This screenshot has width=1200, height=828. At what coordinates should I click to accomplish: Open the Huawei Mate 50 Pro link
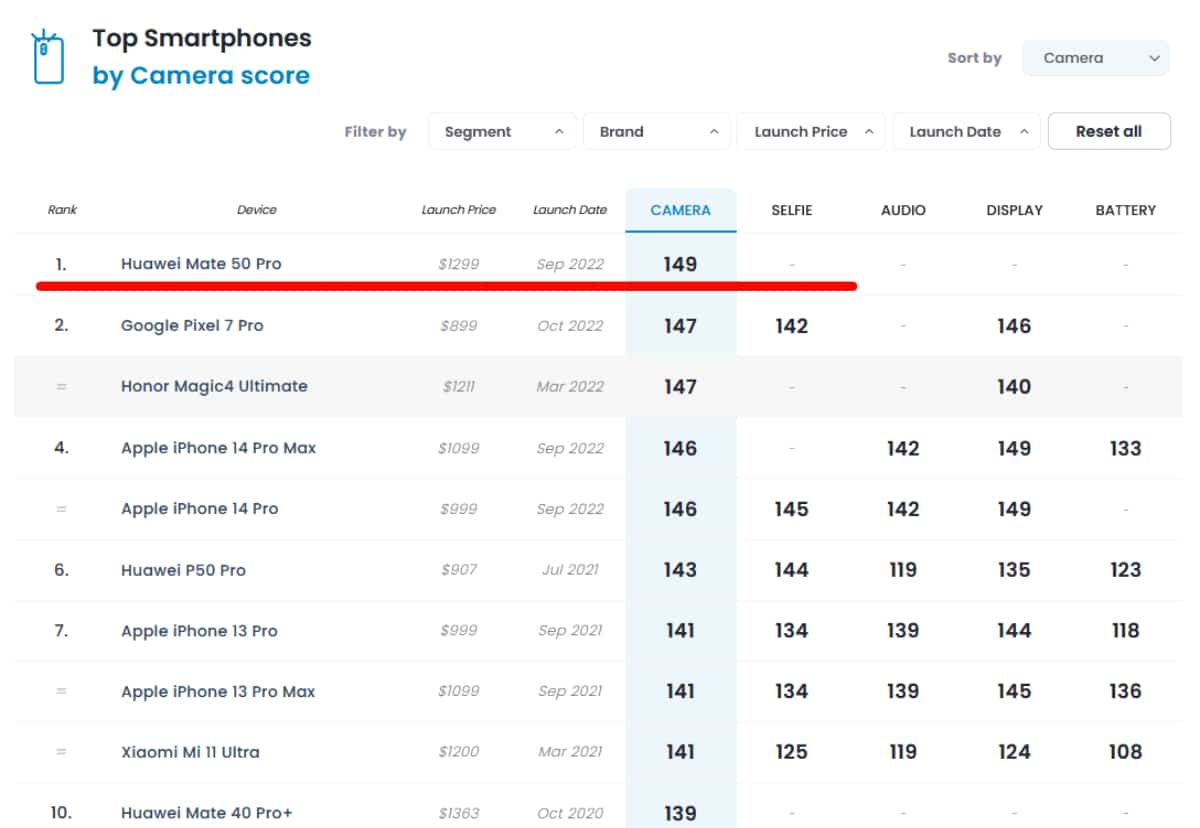click(201, 264)
